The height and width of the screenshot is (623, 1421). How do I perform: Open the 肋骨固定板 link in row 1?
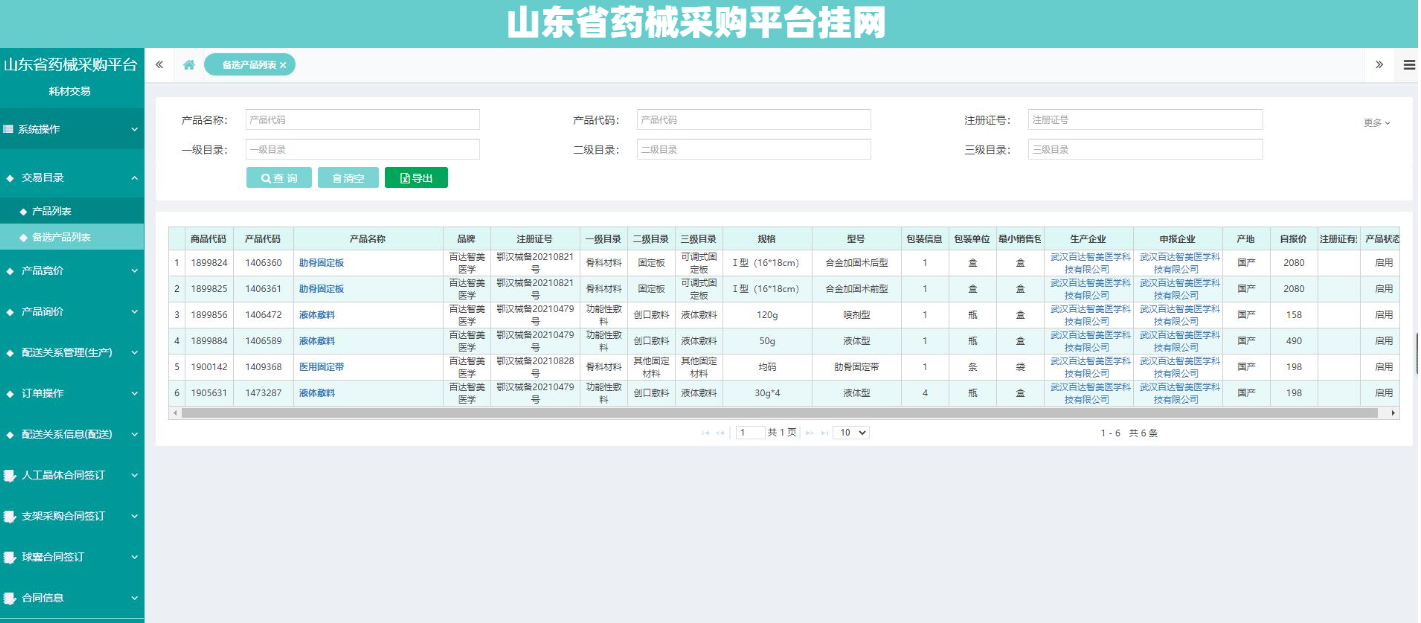pyautogui.click(x=321, y=263)
